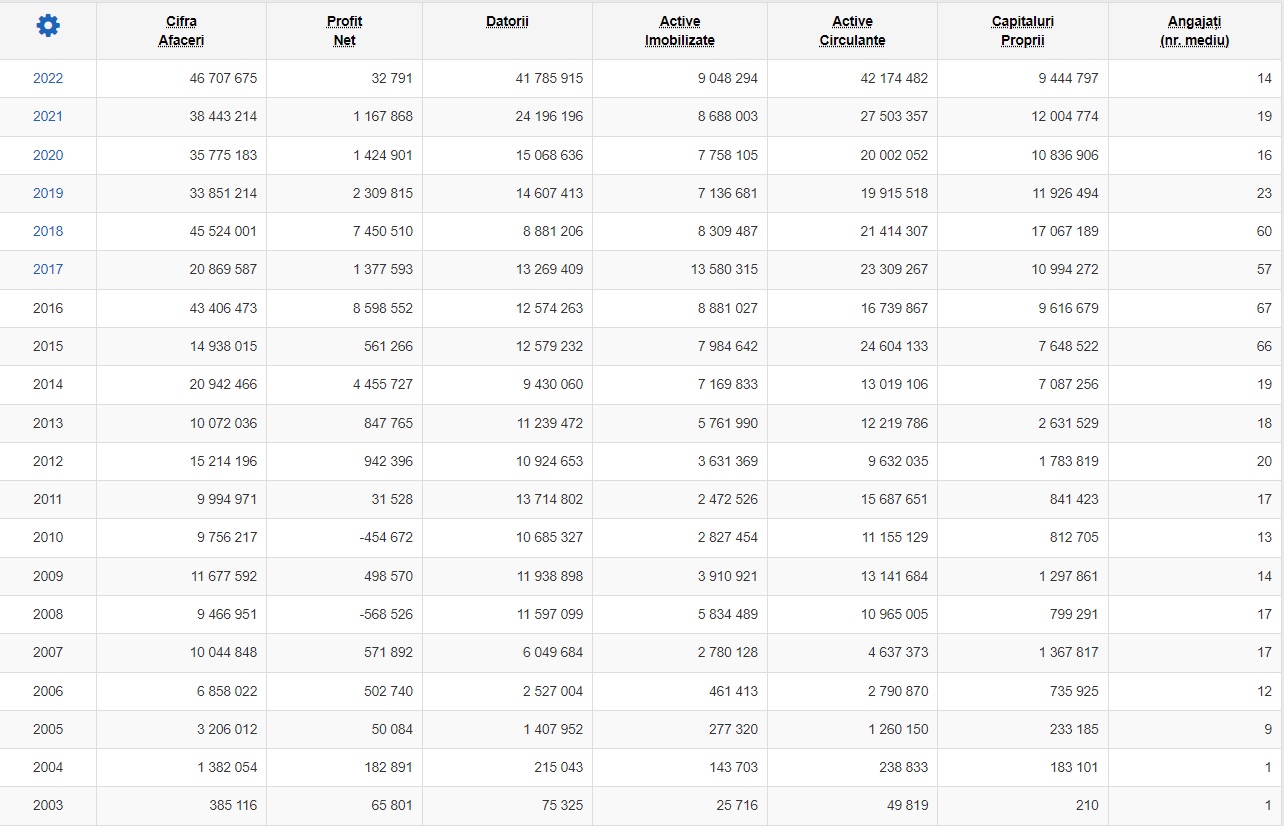Click fixed assets value 25 716
The image size is (1284, 826).
click(x=737, y=805)
